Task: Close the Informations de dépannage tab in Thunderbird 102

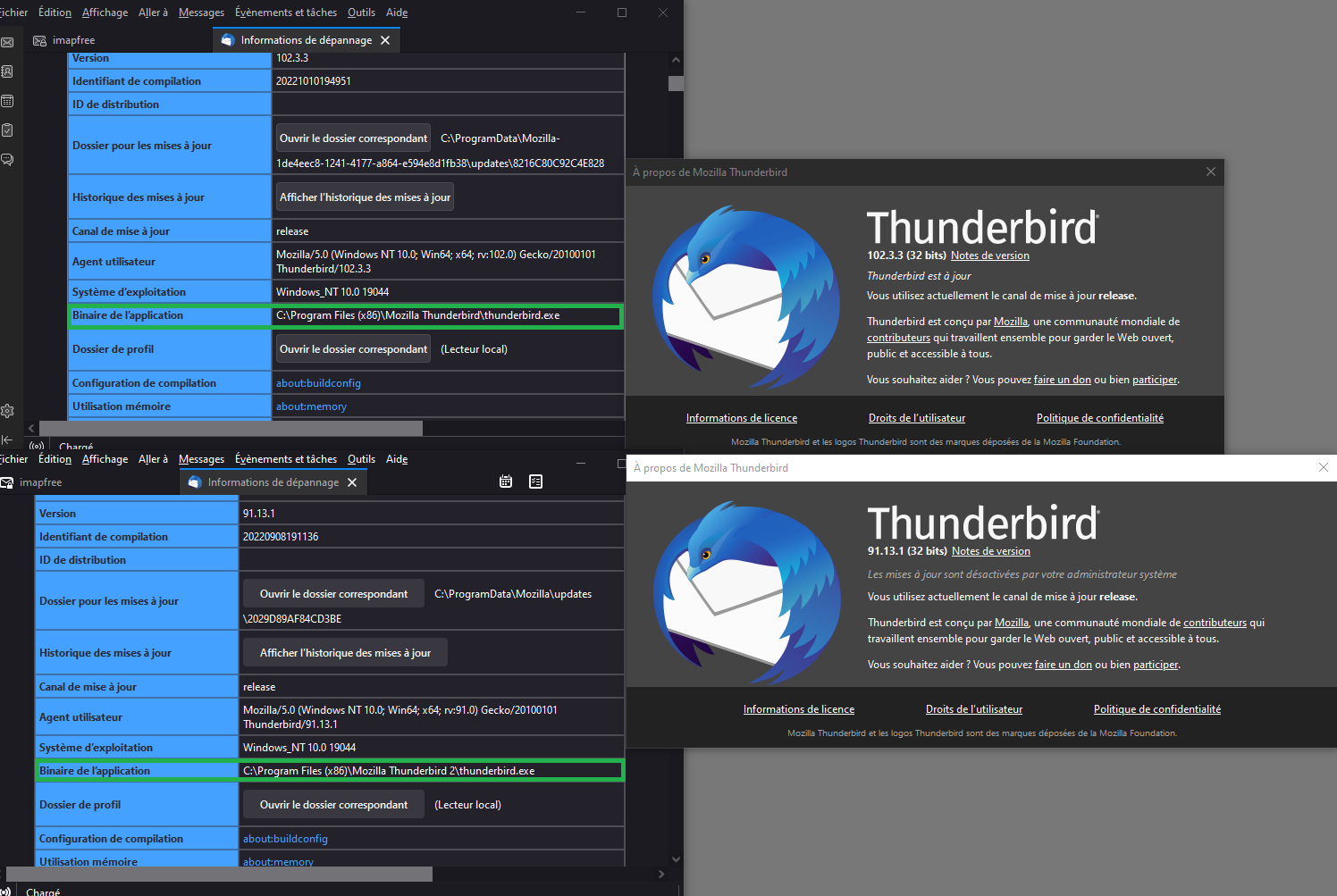Action: 385,40
